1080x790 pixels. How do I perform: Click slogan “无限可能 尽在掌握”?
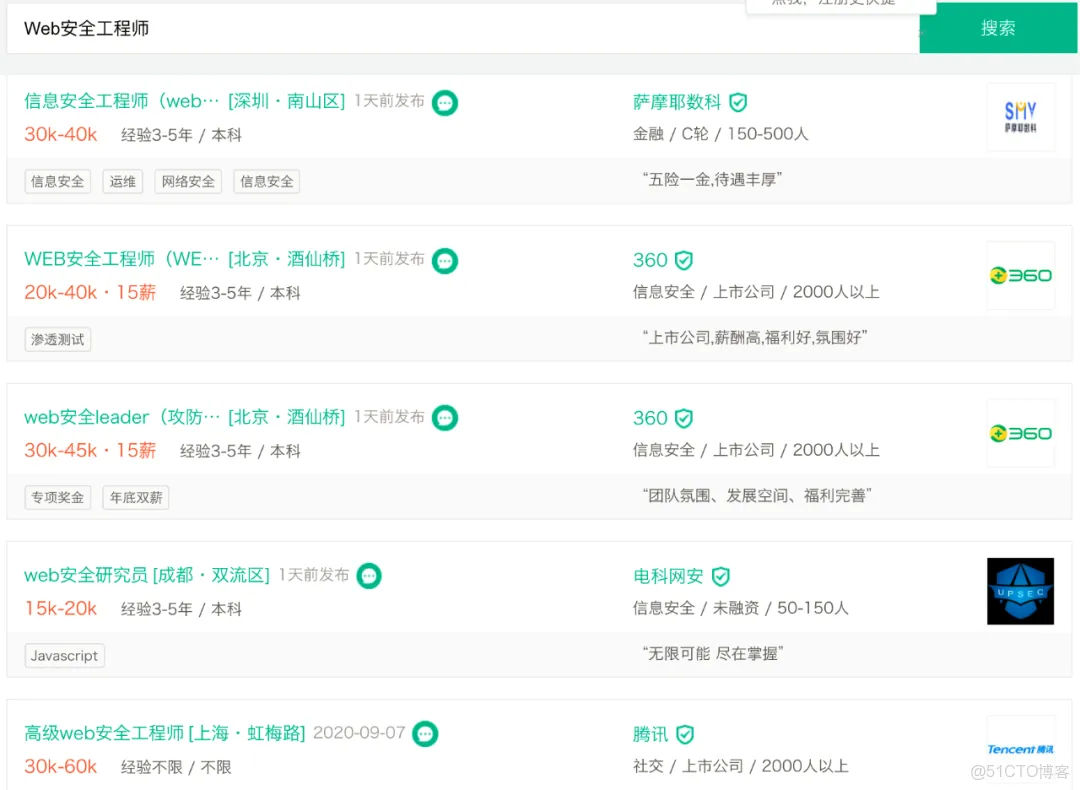click(x=713, y=653)
